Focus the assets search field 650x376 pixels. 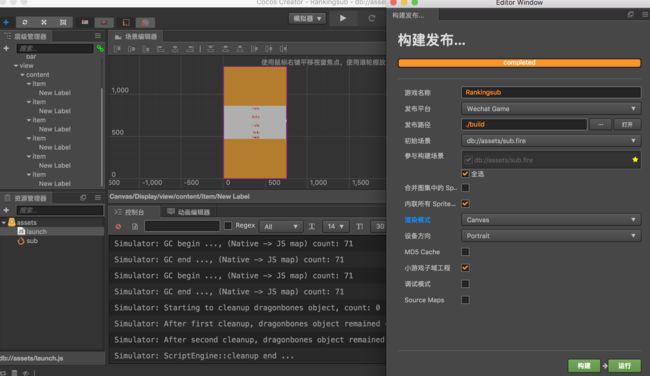point(60,210)
